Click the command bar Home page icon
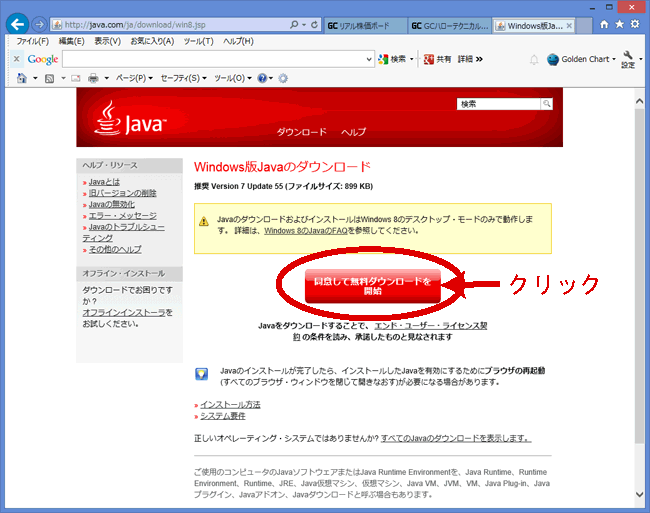This screenshot has height=513, width=650. pyautogui.click(x=22, y=78)
